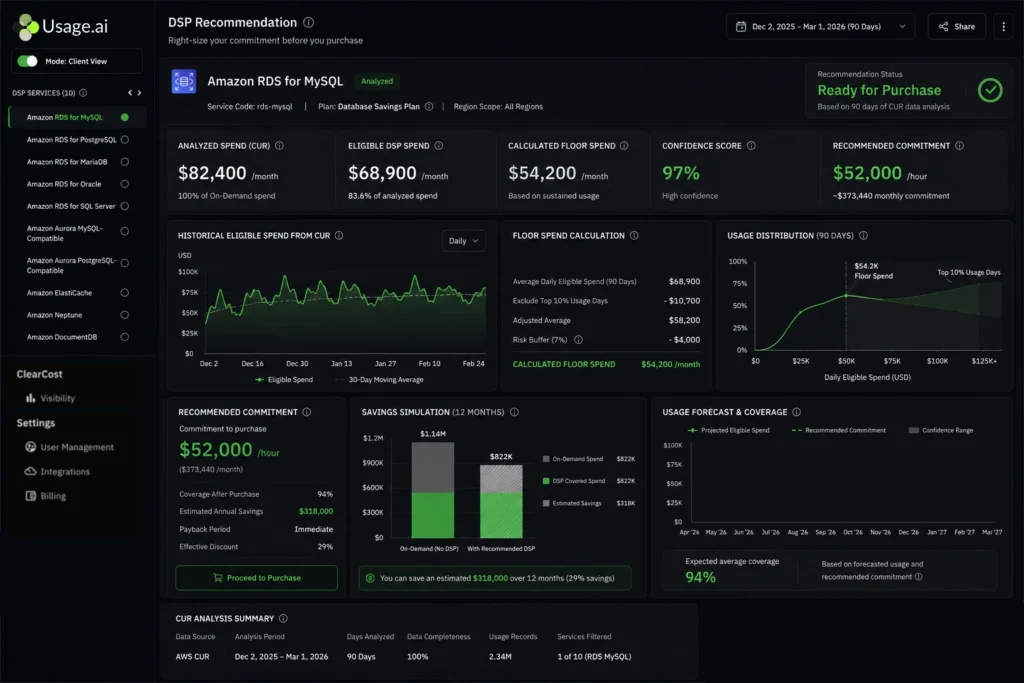Image resolution: width=1024 pixels, height=683 pixels.
Task: Open info icon for Floor Spend Calculation
Action: [634, 236]
